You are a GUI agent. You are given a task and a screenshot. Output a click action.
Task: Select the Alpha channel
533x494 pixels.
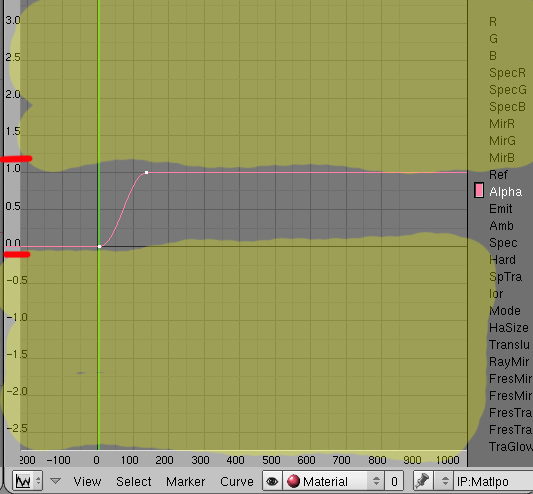pos(505,192)
